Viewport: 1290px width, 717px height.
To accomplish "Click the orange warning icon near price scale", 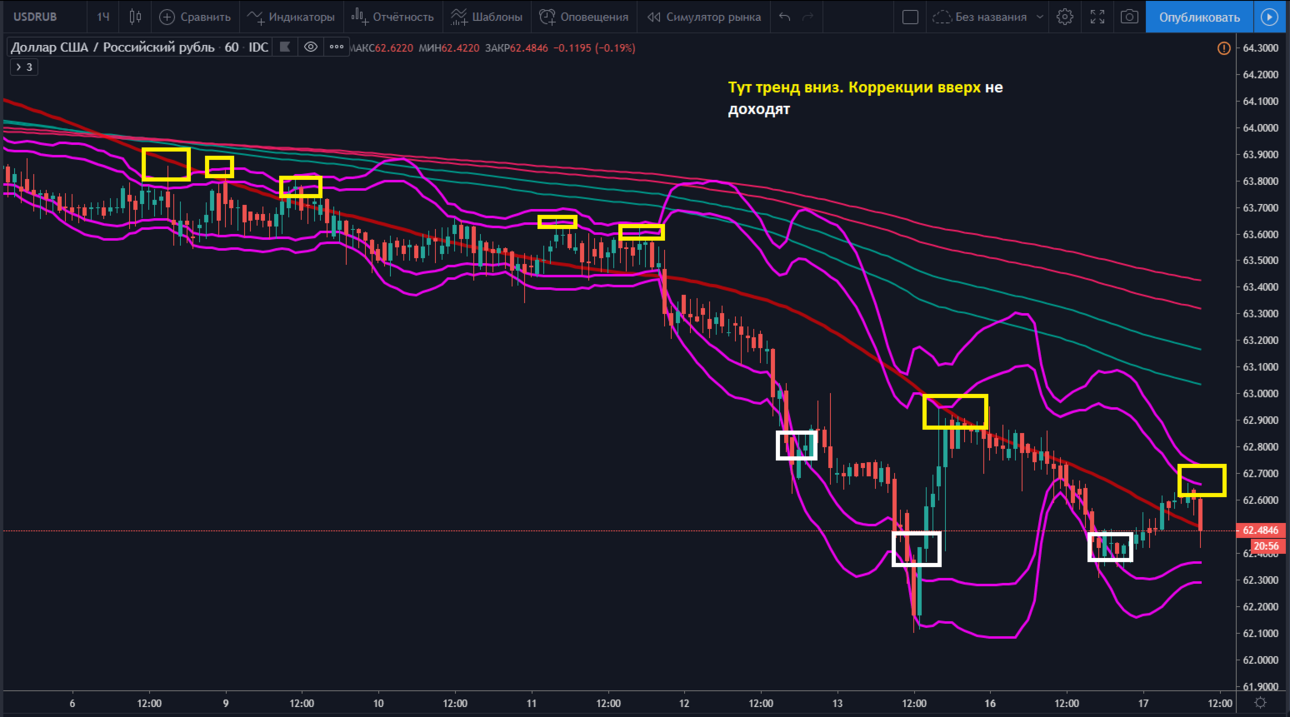I will [x=1224, y=48].
